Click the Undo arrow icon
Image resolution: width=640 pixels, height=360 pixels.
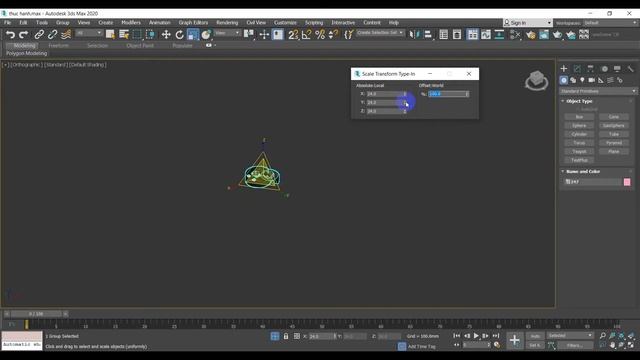point(11,35)
